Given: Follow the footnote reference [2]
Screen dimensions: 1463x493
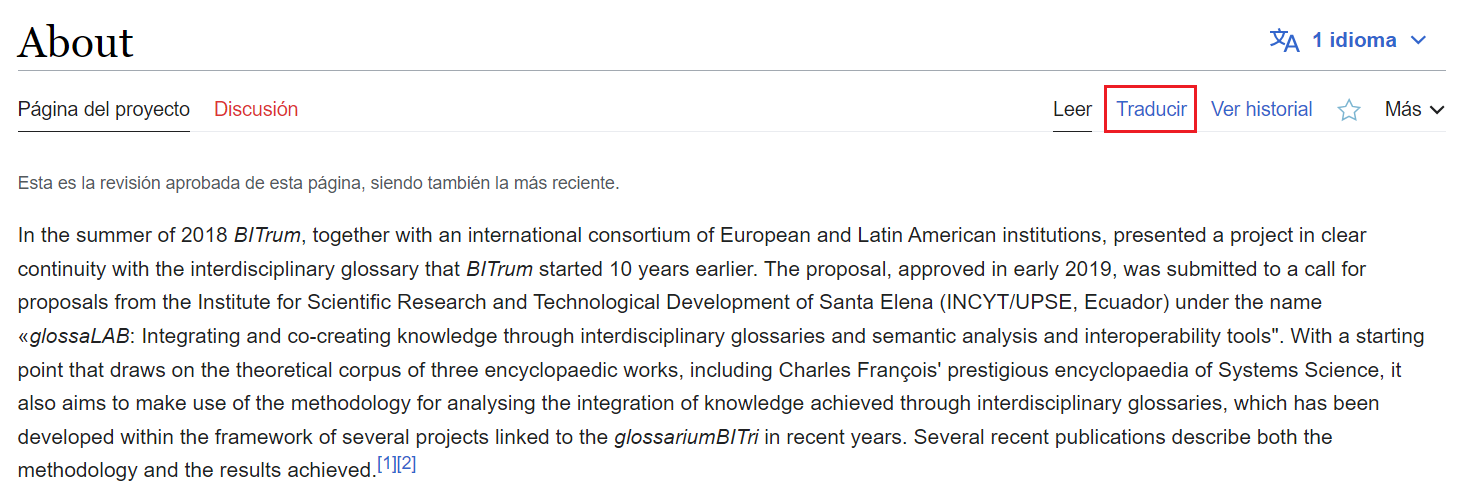Looking at the screenshot, I should tap(406, 465).
